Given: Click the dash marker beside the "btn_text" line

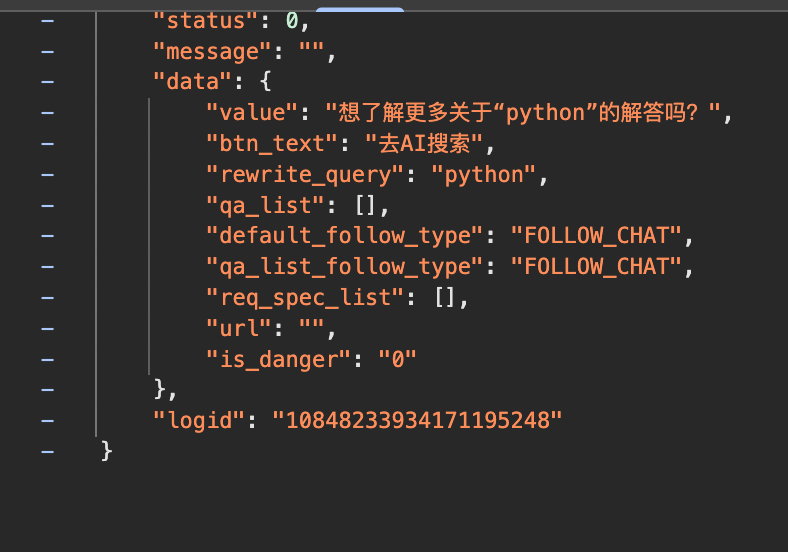Looking at the screenshot, I should 48,144.
